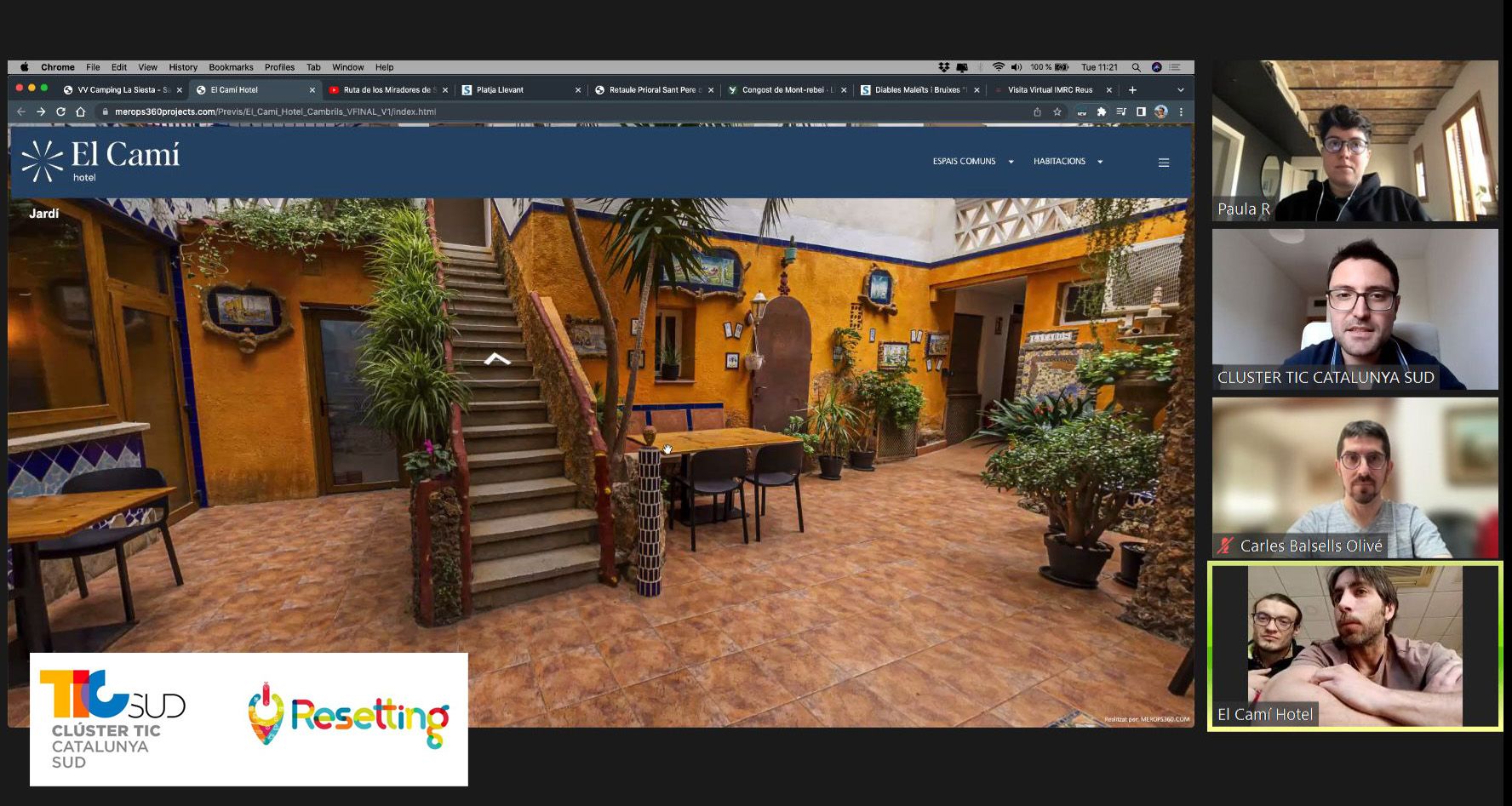Click the Dropbox menu bar icon
This screenshot has height=806, width=1512.
click(943, 67)
